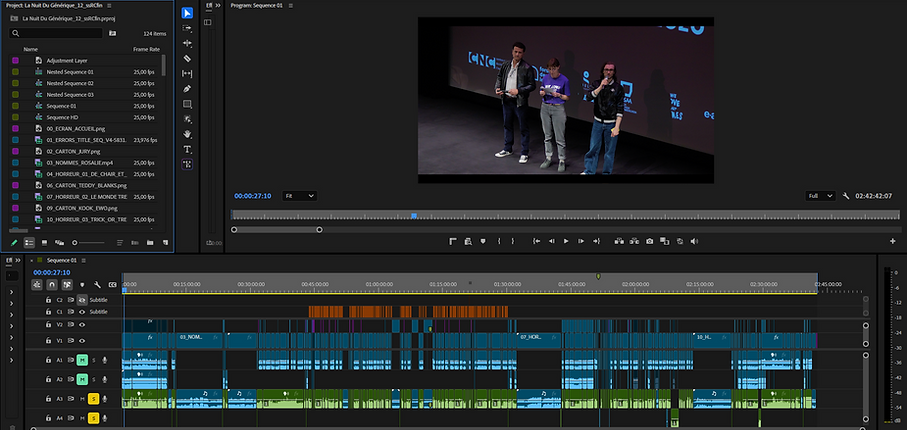Open Timeline display settings wrench
The width and height of the screenshot is (907, 430).
[x=97, y=285]
